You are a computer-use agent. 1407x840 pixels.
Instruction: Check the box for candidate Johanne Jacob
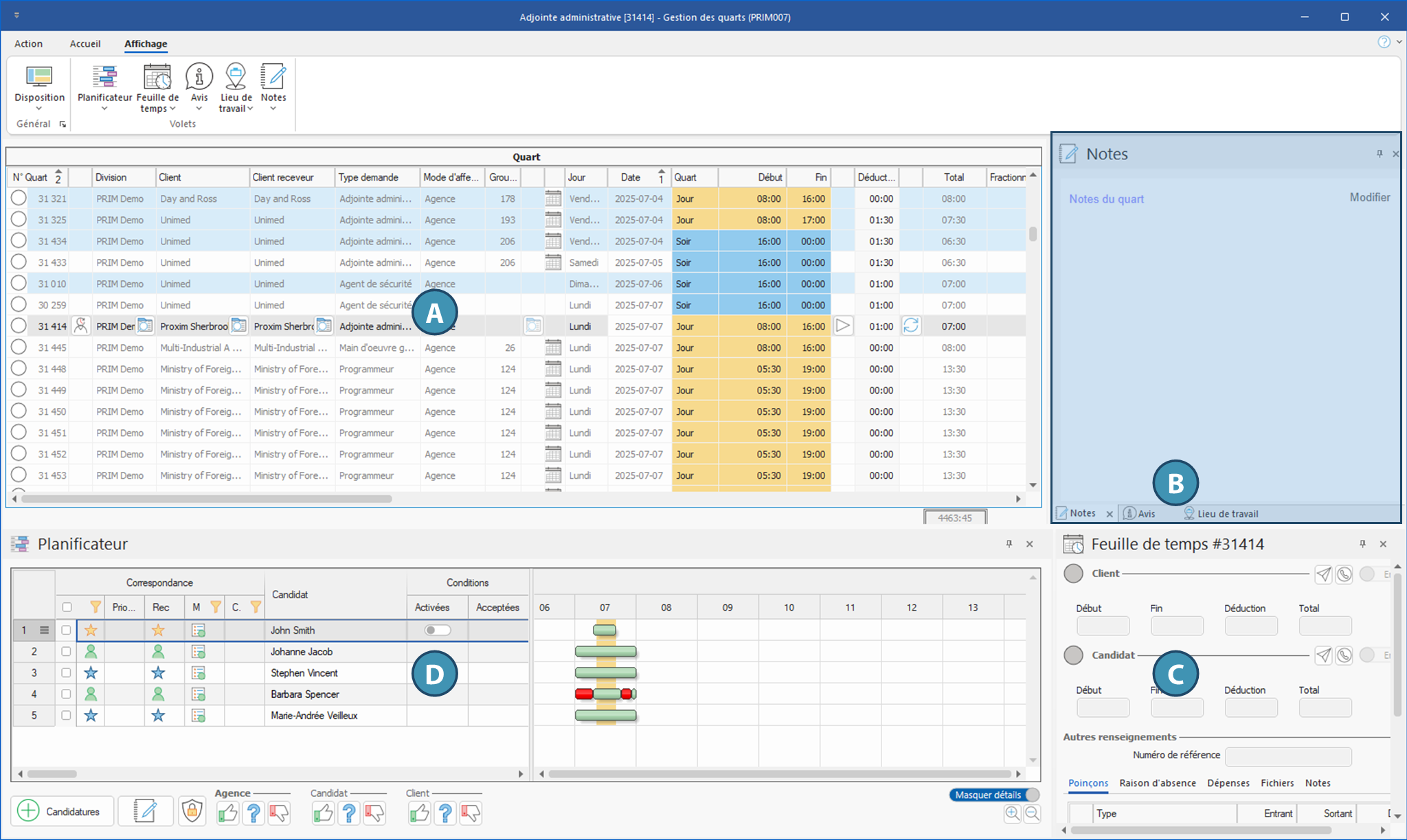pyautogui.click(x=66, y=651)
